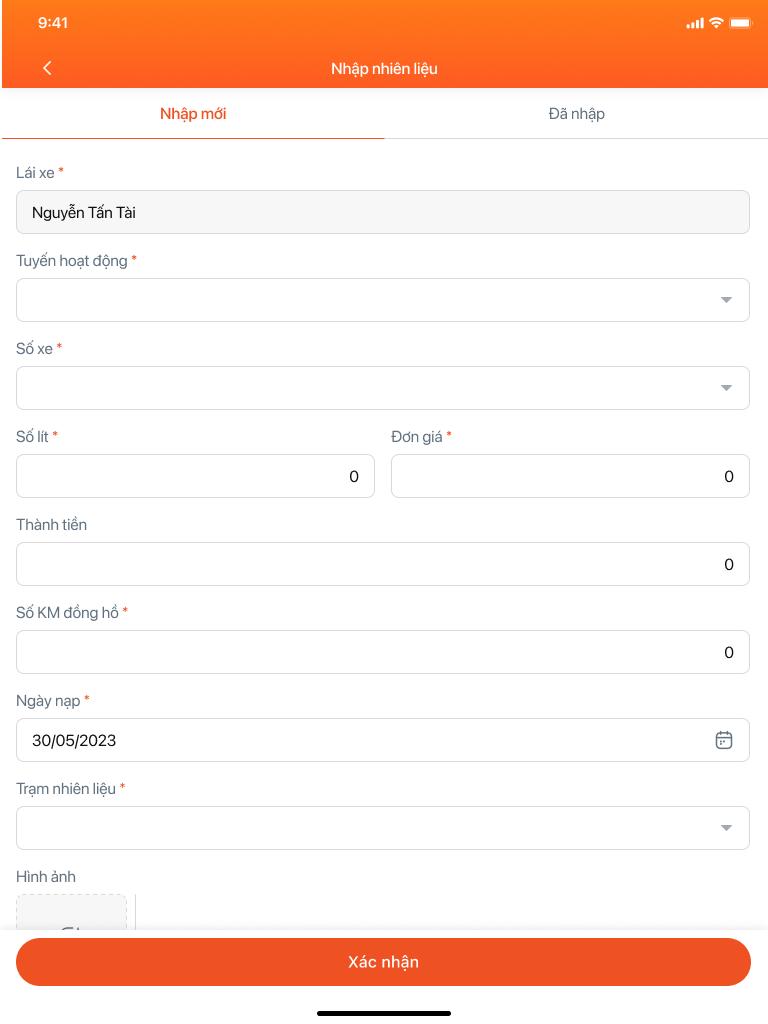Expand the Trạm nhiên liệu dropdown
768x1024 pixels.
click(383, 828)
